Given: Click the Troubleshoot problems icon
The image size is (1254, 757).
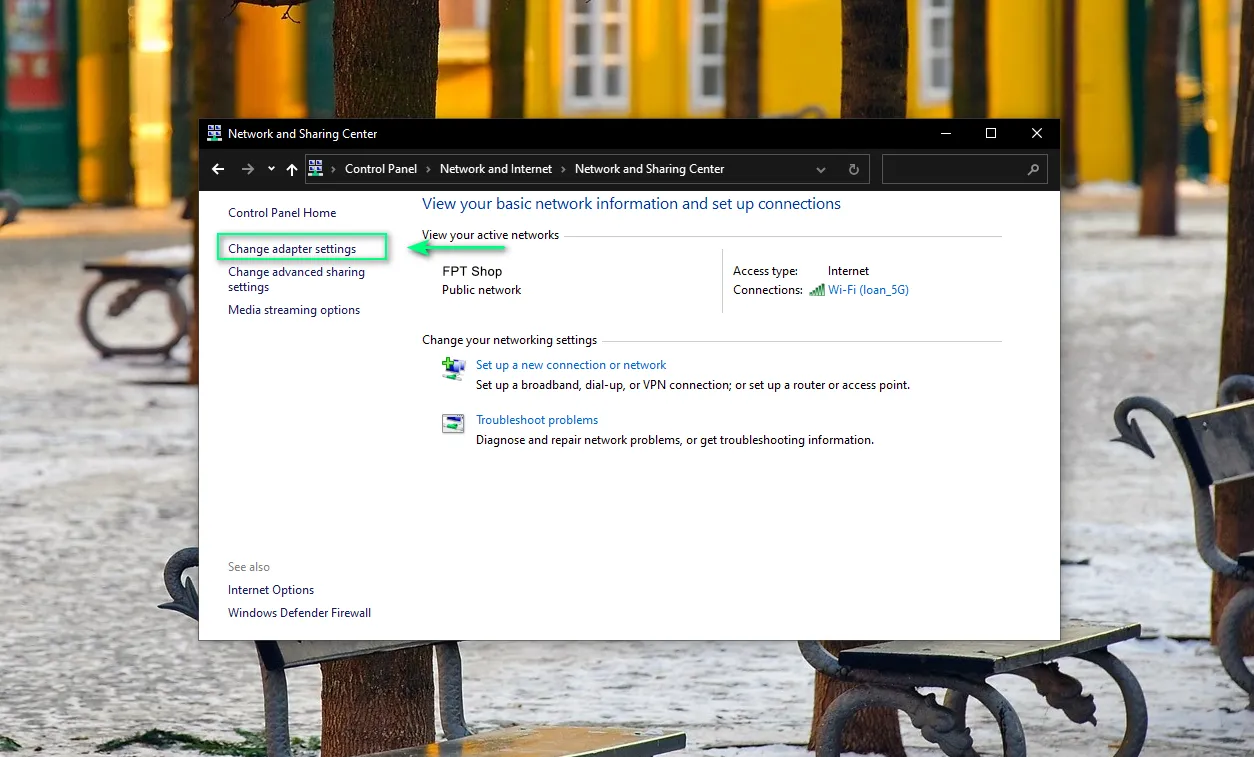Looking at the screenshot, I should click(x=454, y=423).
